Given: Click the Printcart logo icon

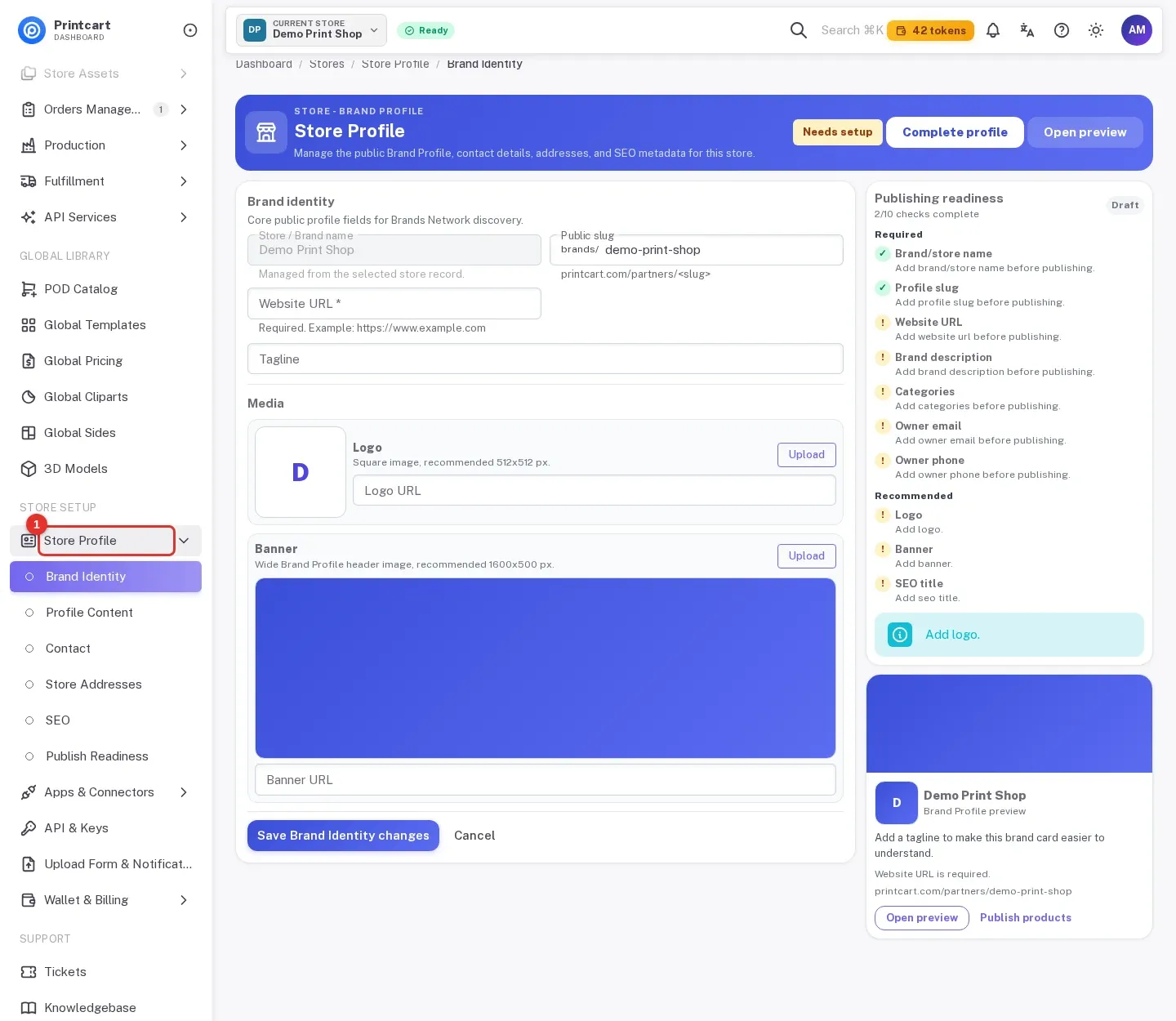Looking at the screenshot, I should pos(32,30).
